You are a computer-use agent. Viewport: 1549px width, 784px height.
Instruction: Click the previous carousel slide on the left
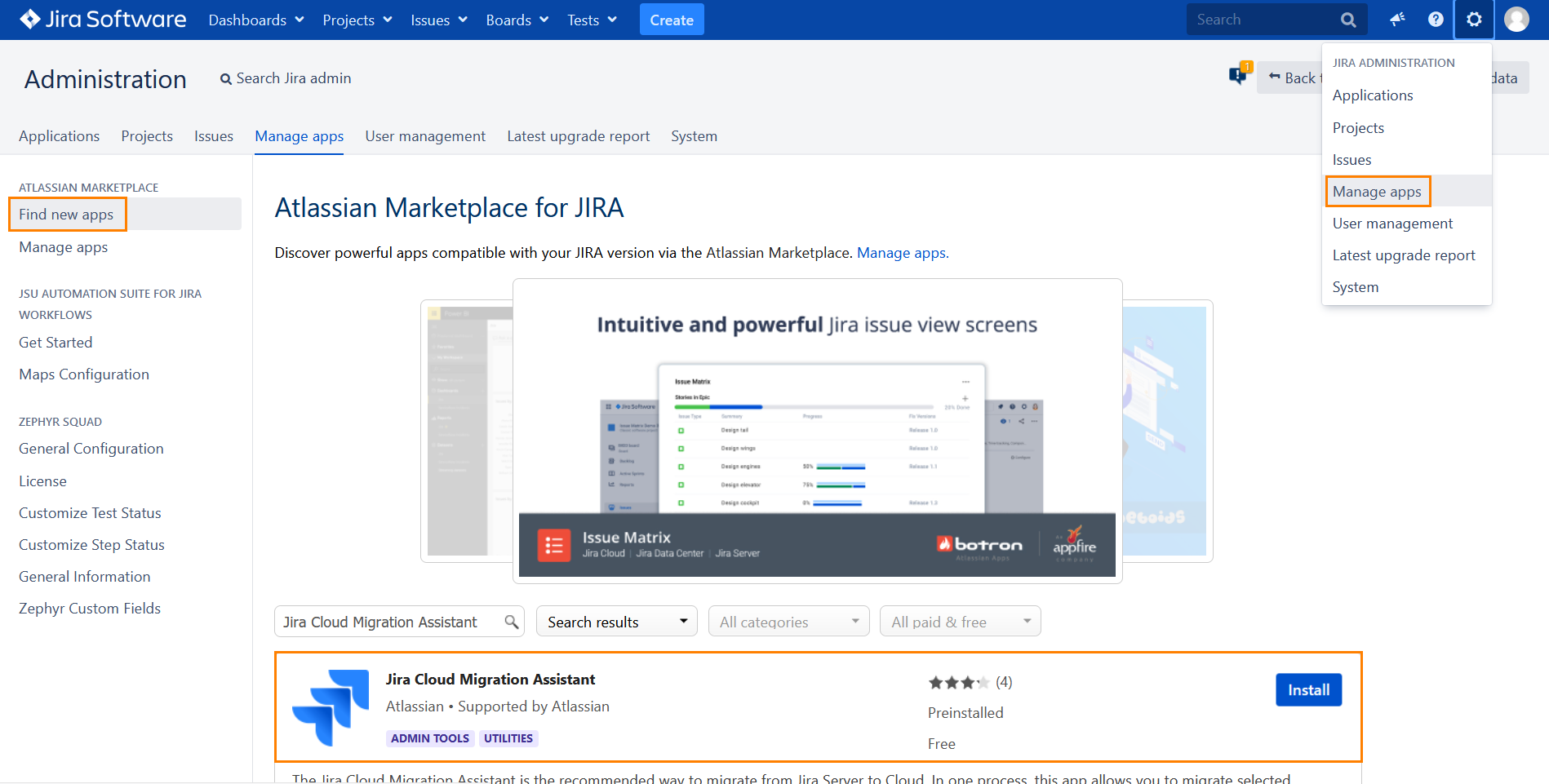(467, 431)
